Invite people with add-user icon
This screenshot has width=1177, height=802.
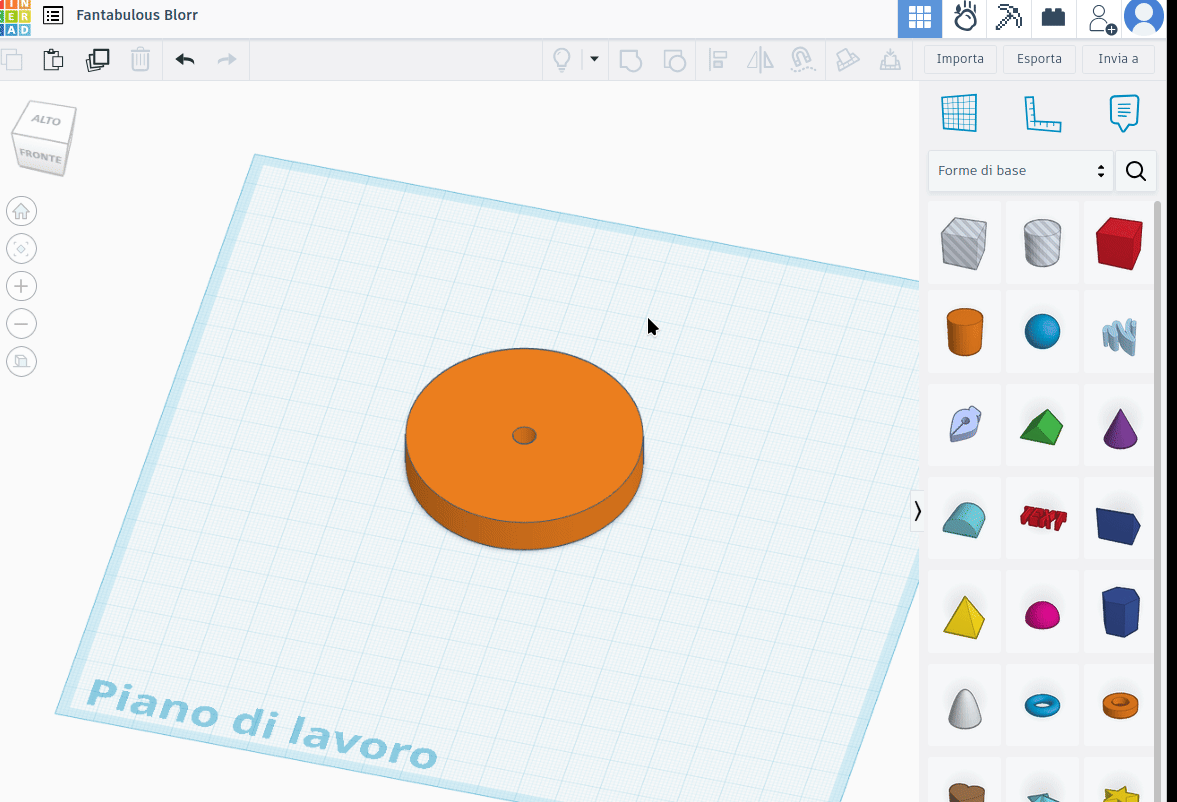1101,18
